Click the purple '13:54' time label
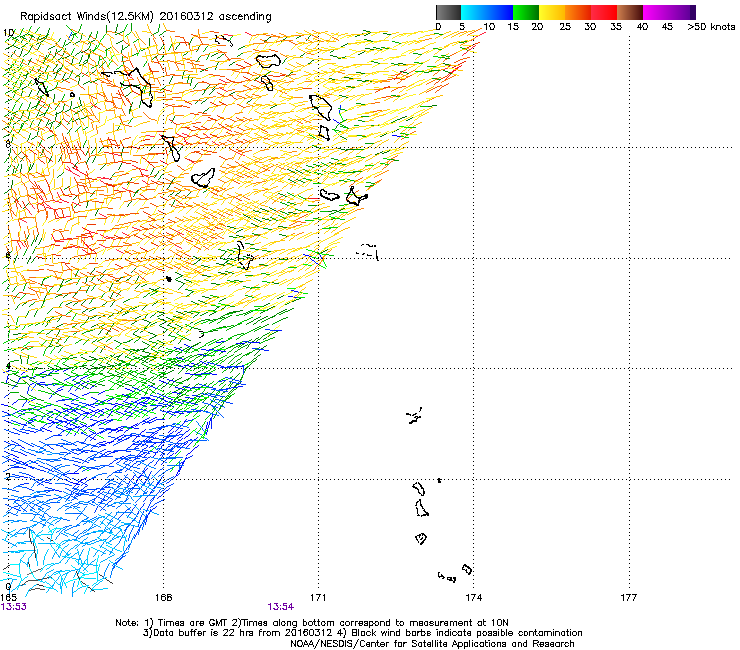 coord(281,607)
